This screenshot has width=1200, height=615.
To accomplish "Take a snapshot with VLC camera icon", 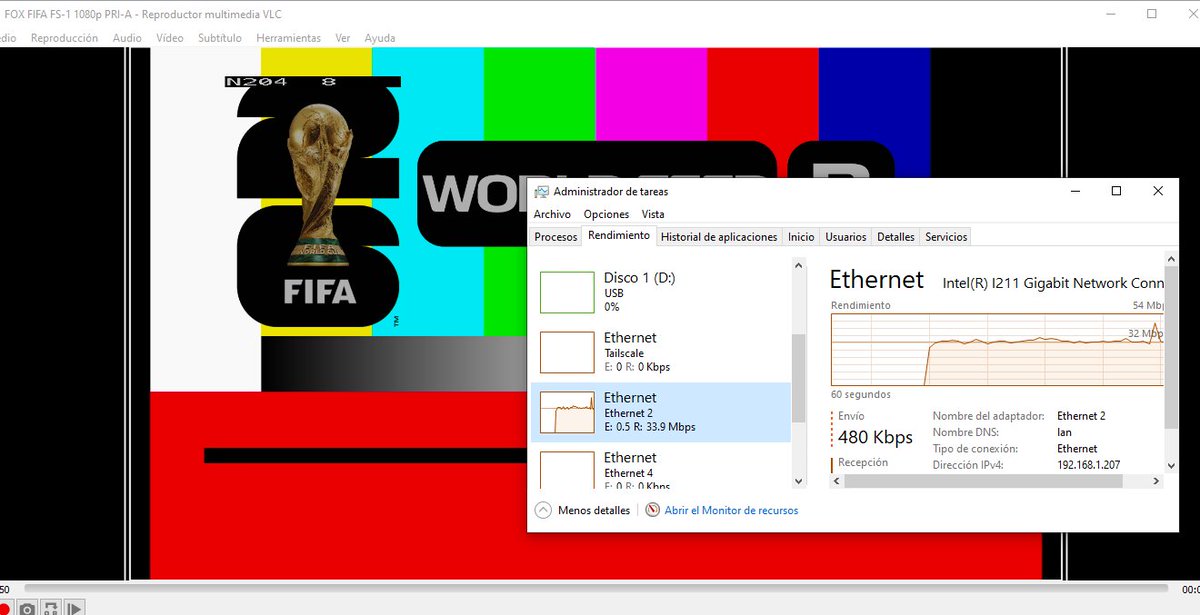I will click(x=27, y=607).
